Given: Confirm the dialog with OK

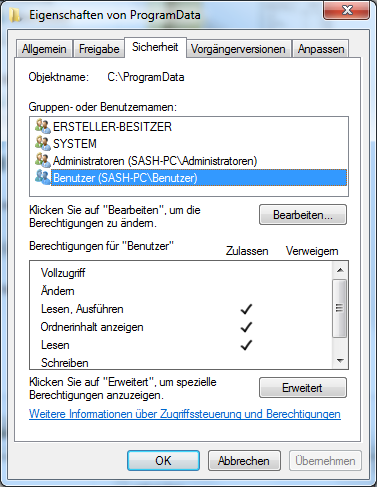Looking at the screenshot, I should (163, 461).
